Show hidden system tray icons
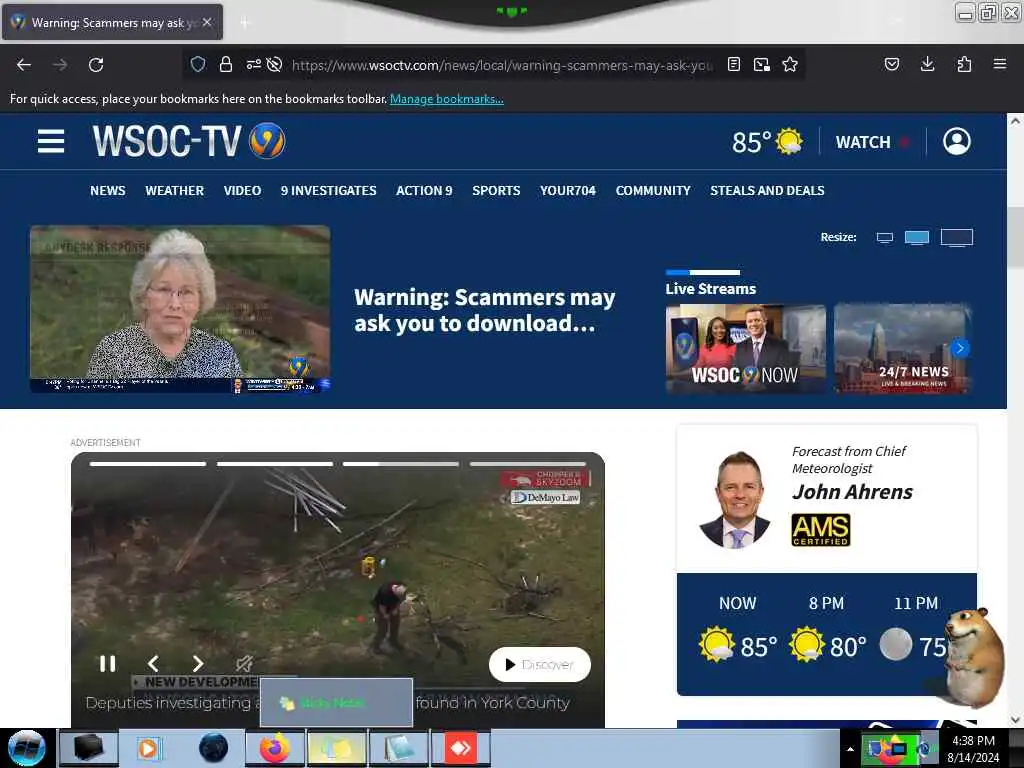This screenshot has width=1024, height=768. pos(850,749)
